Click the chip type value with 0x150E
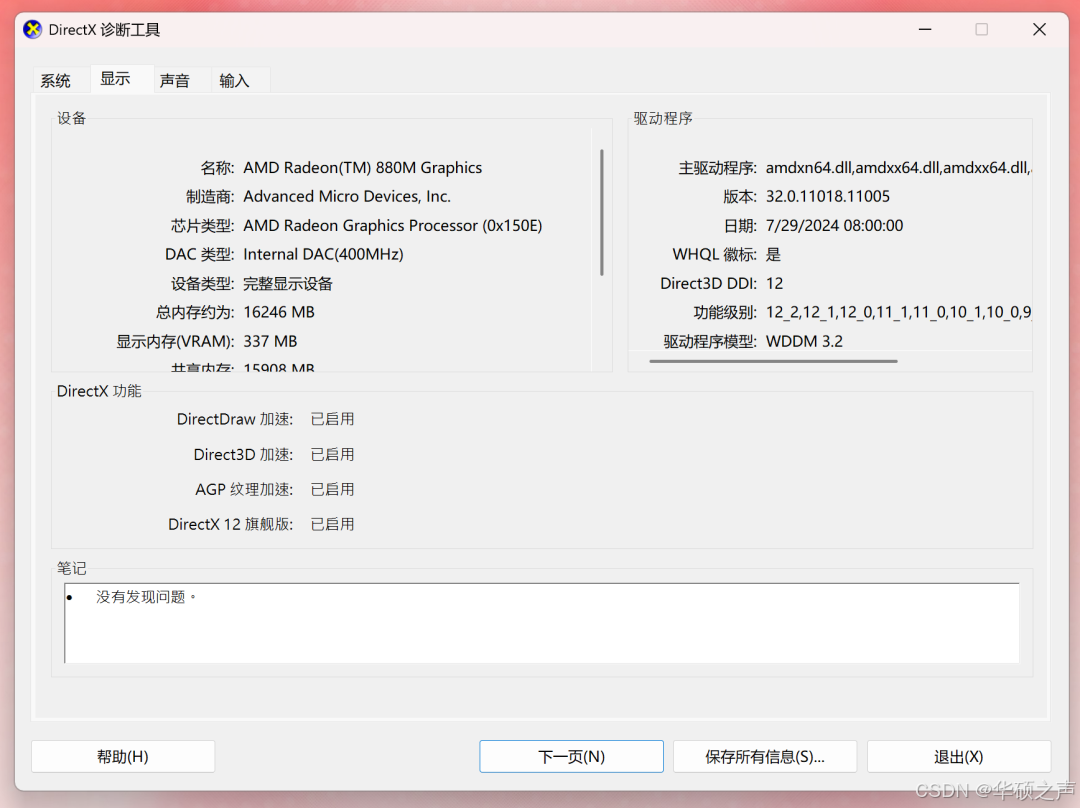 pyautogui.click(x=393, y=226)
